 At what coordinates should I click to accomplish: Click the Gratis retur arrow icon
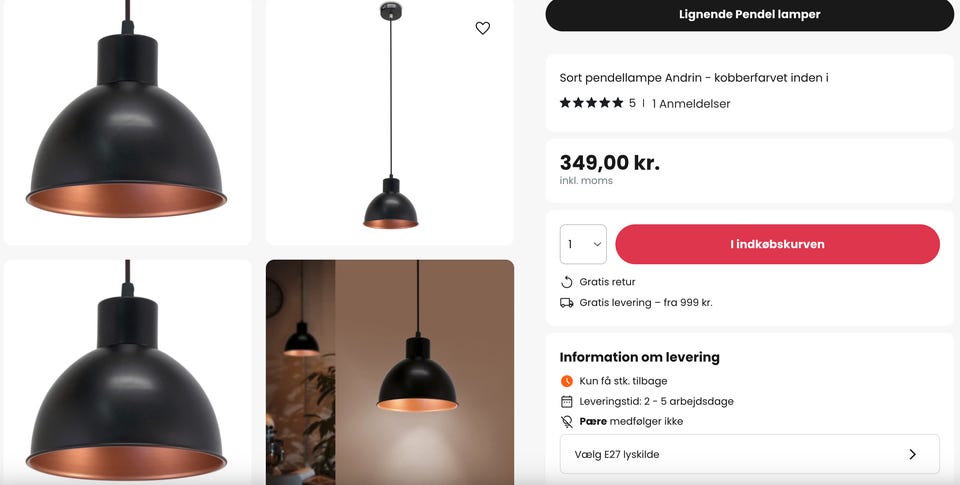tap(567, 282)
